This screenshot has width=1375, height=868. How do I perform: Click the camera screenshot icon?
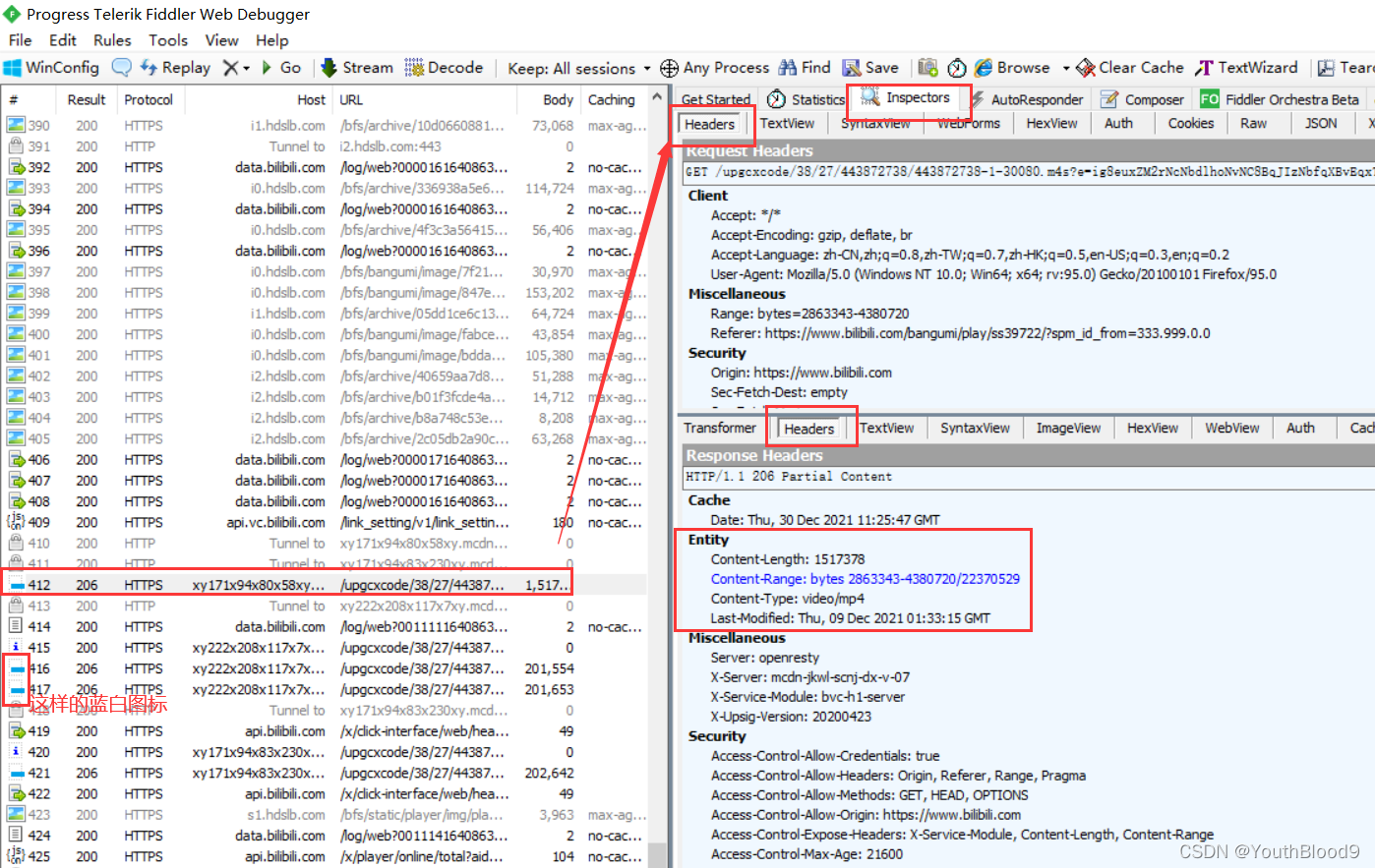tap(927, 68)
